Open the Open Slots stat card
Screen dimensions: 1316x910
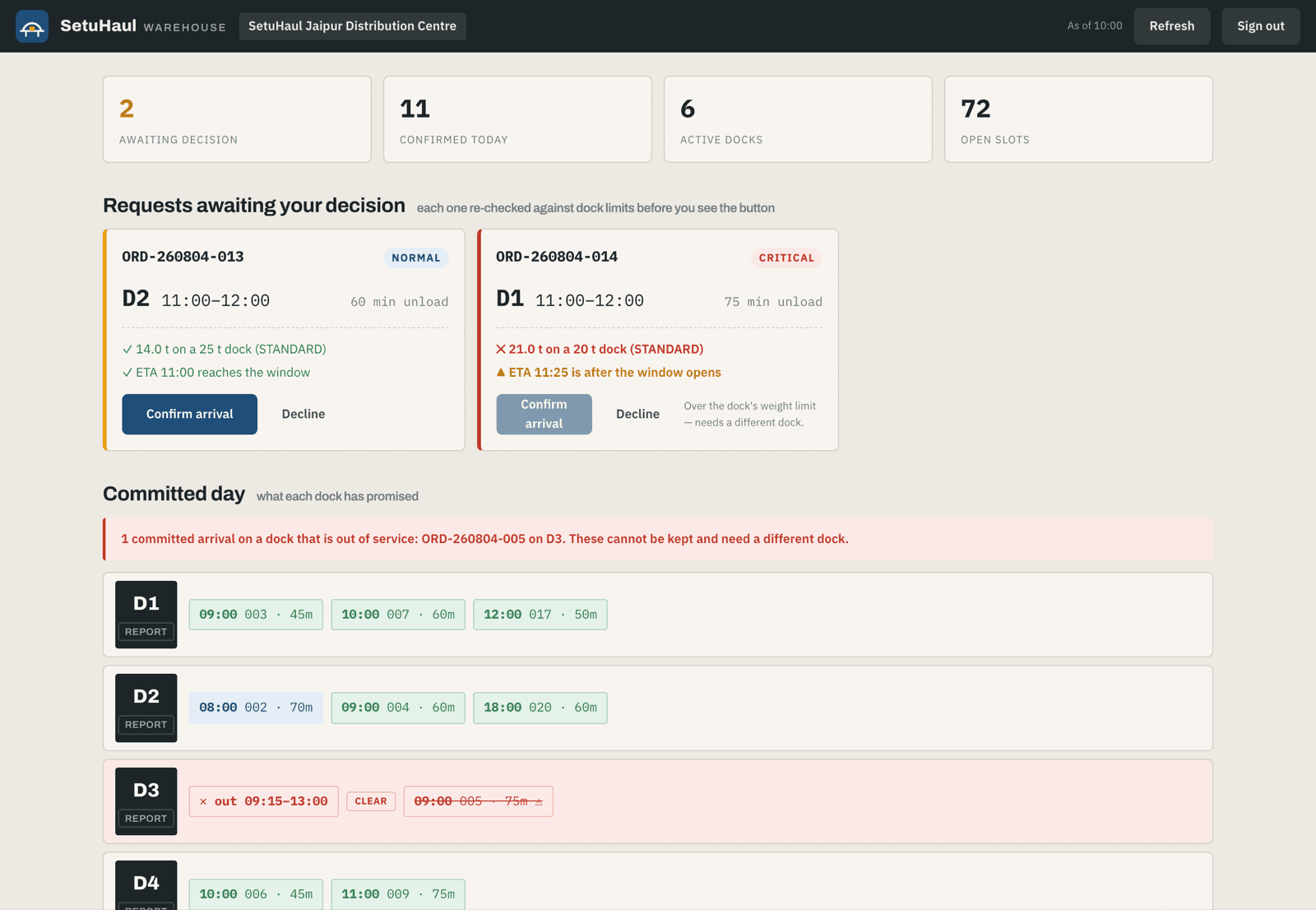click(x=1078, y=119)
